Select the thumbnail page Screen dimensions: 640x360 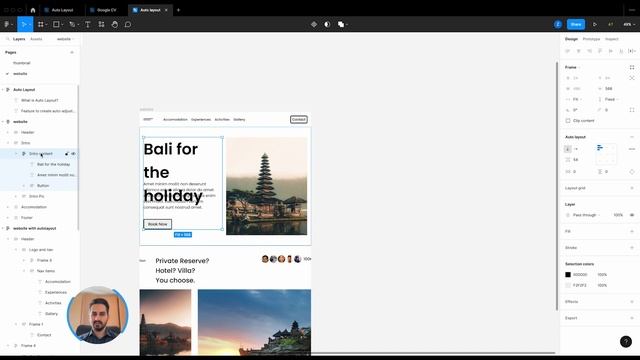click(22, 63)
